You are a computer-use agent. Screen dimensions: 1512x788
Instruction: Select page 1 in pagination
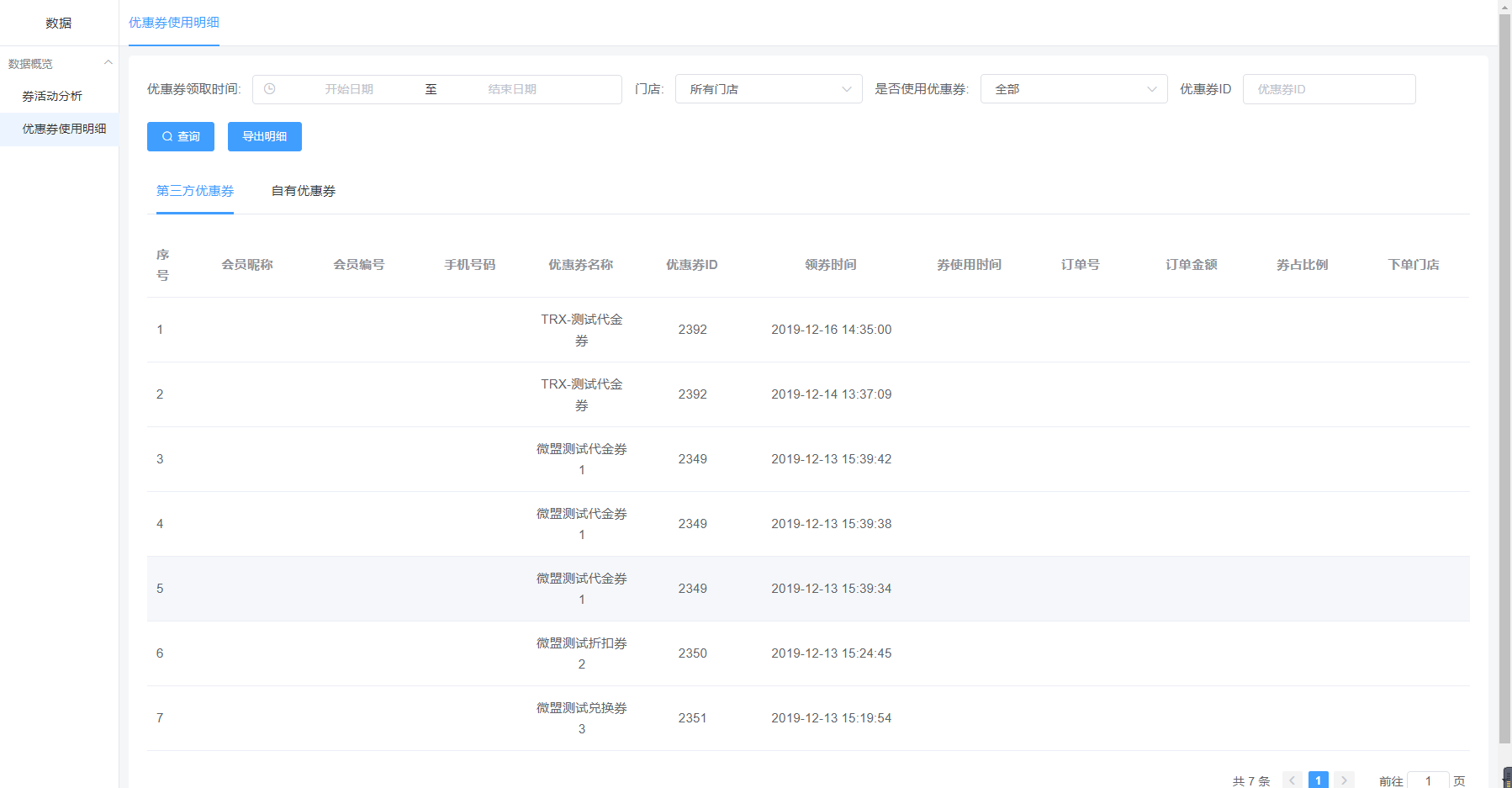(x=1318, y=780)
